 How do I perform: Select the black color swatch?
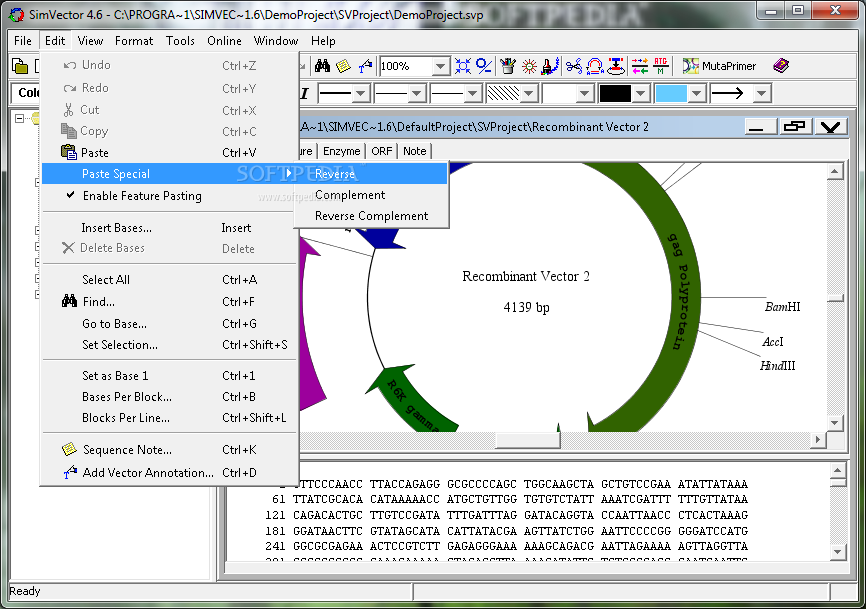click(615, 93)
